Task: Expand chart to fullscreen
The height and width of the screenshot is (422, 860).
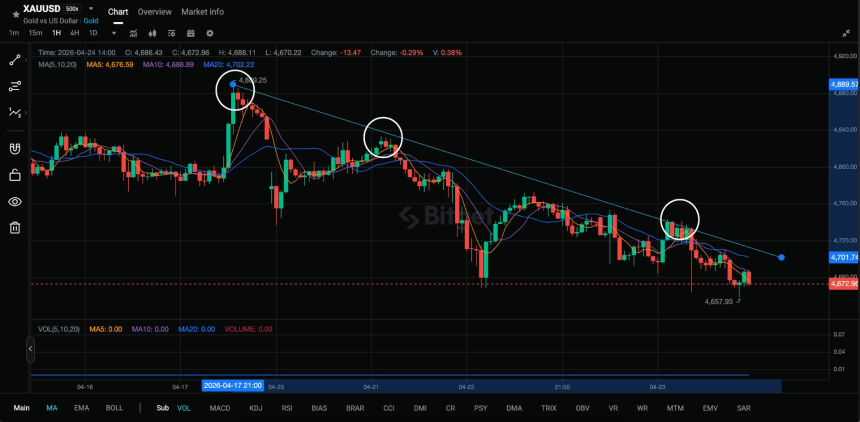Action: [846, 33]
